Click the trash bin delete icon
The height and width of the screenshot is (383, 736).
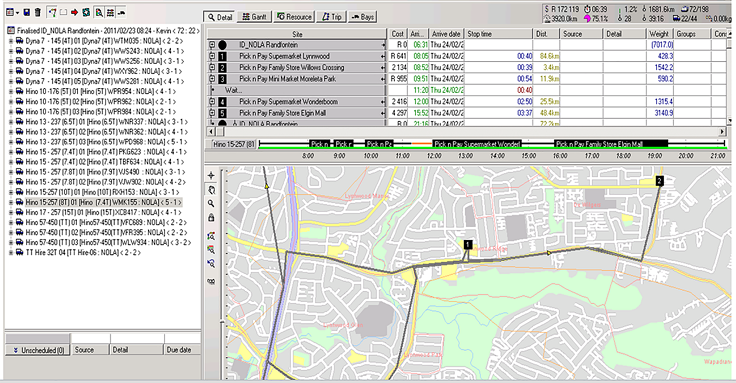coord(38,12)
